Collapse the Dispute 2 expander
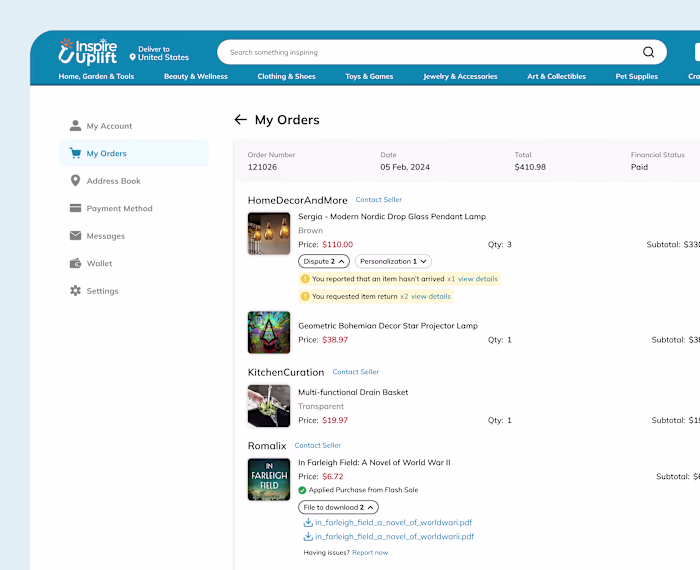This screenshot has height=570, width=700. 324,262
